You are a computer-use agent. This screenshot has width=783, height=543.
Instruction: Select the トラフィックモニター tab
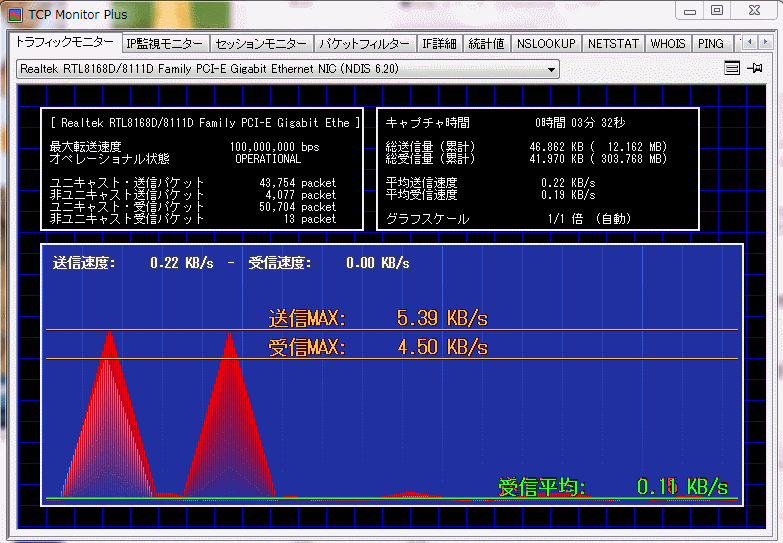(65, 43)
